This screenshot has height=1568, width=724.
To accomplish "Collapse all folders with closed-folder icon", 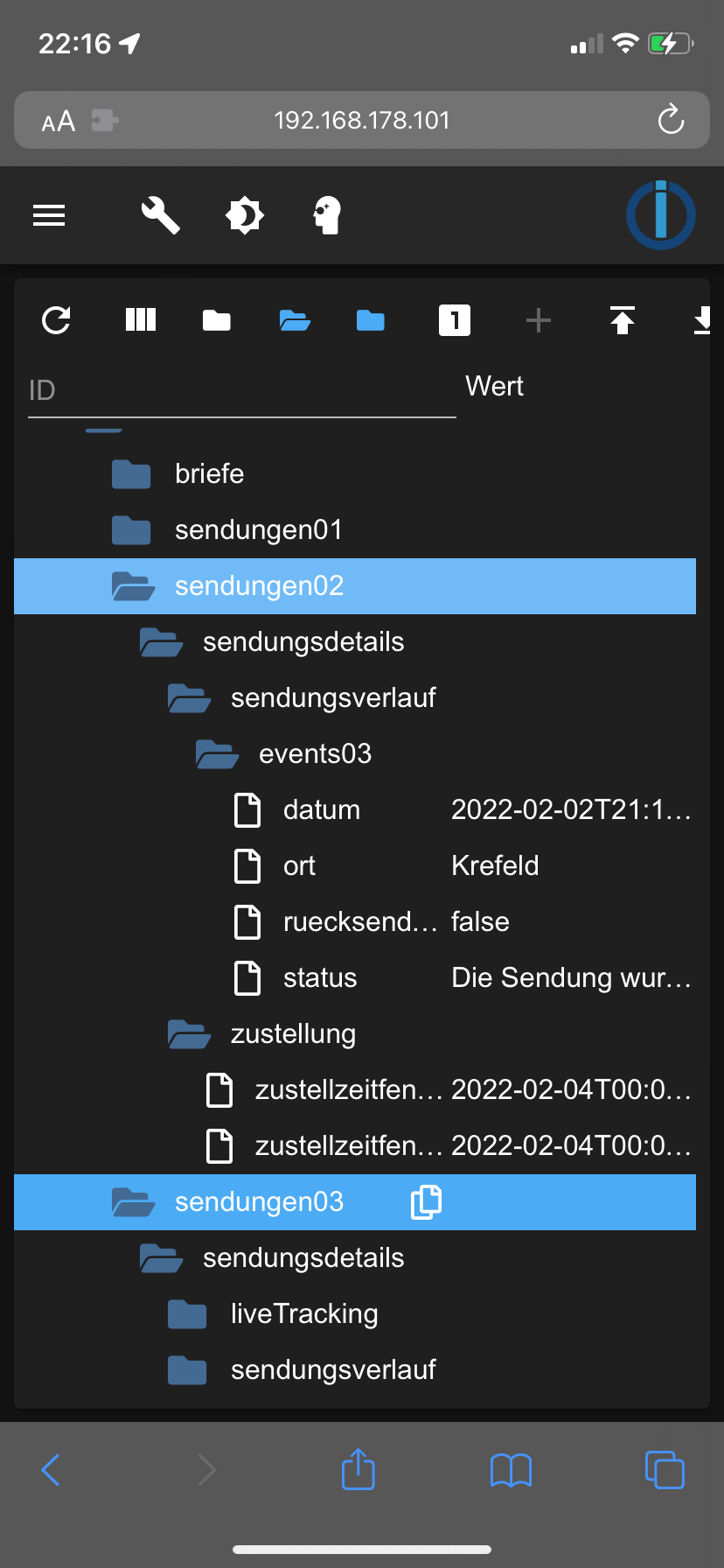I will pos(217,320).
